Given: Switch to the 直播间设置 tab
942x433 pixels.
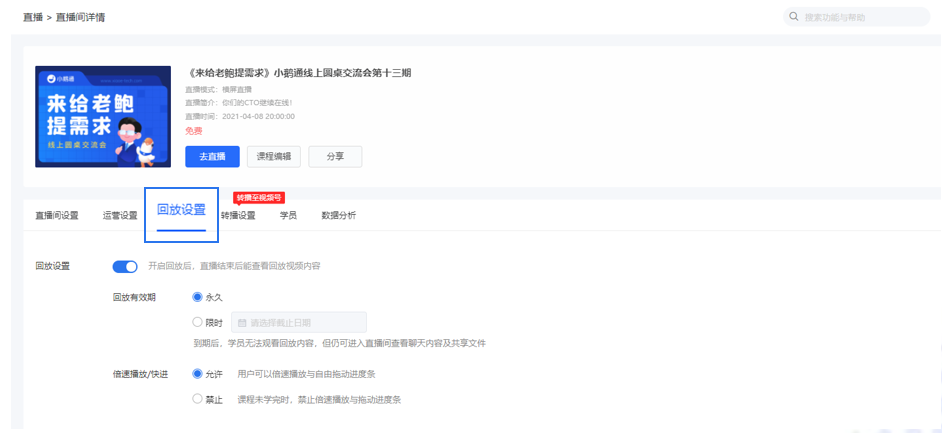Looking at the screenshot, I should coord(57,215).
